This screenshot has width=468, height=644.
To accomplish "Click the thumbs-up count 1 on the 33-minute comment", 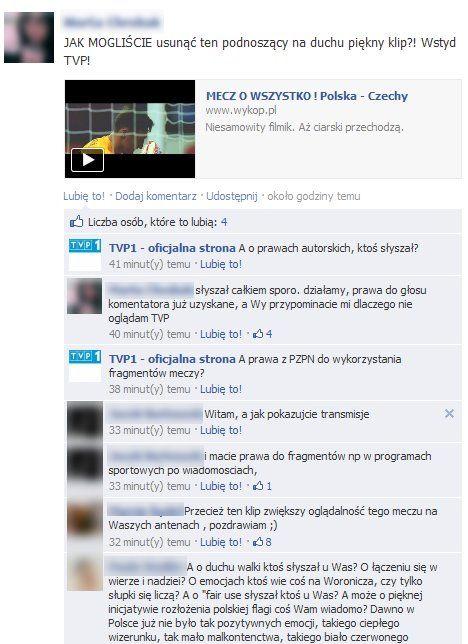I will pyautogui.click(x=263, y=486).
